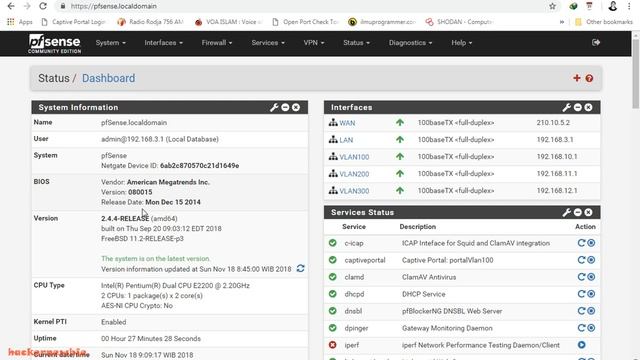The image size is (640, 360).
Task: Click the logout icon in navbar
Action: click(x=596, y=42)
